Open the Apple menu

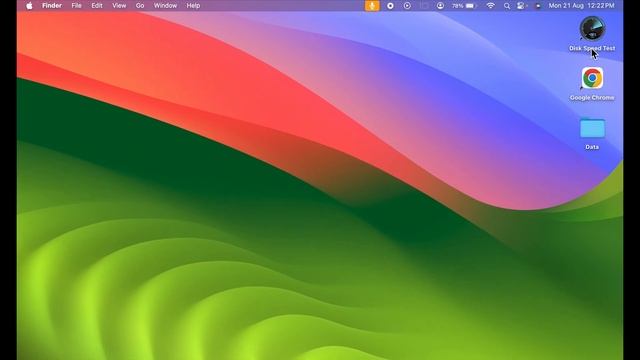coord(29,6)
